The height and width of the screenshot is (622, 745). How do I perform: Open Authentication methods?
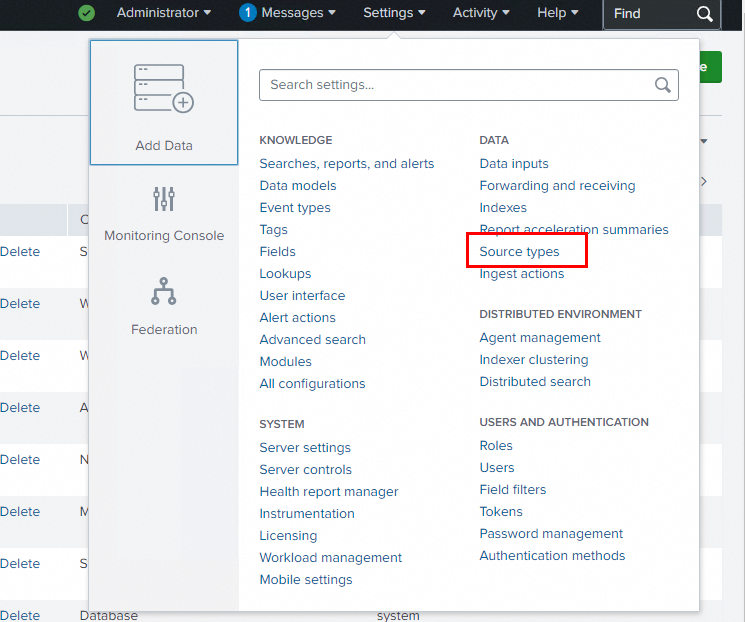pyautogui.click(x=552, y=555)
